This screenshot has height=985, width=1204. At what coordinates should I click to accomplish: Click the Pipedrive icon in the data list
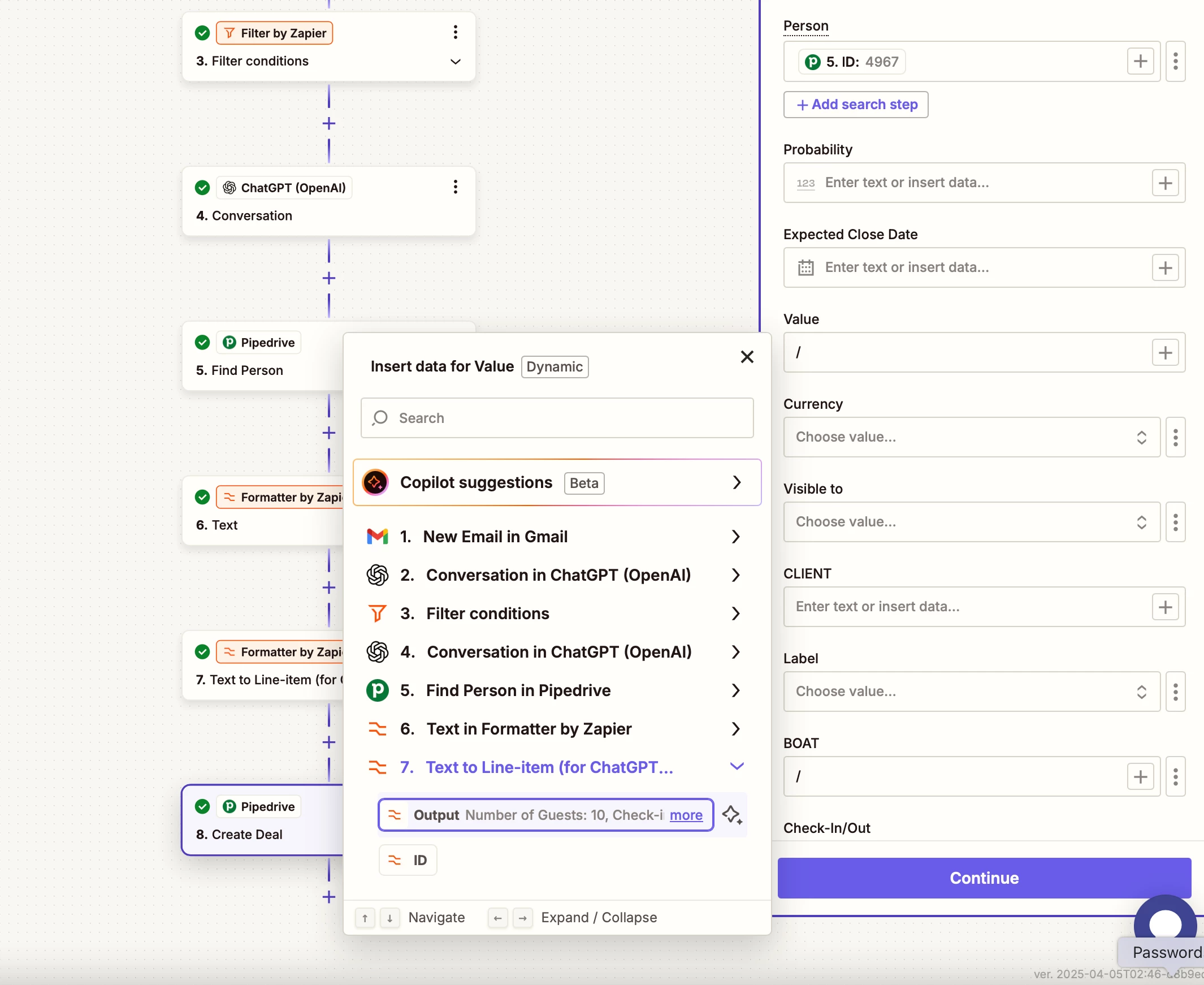tap(377, 690)
